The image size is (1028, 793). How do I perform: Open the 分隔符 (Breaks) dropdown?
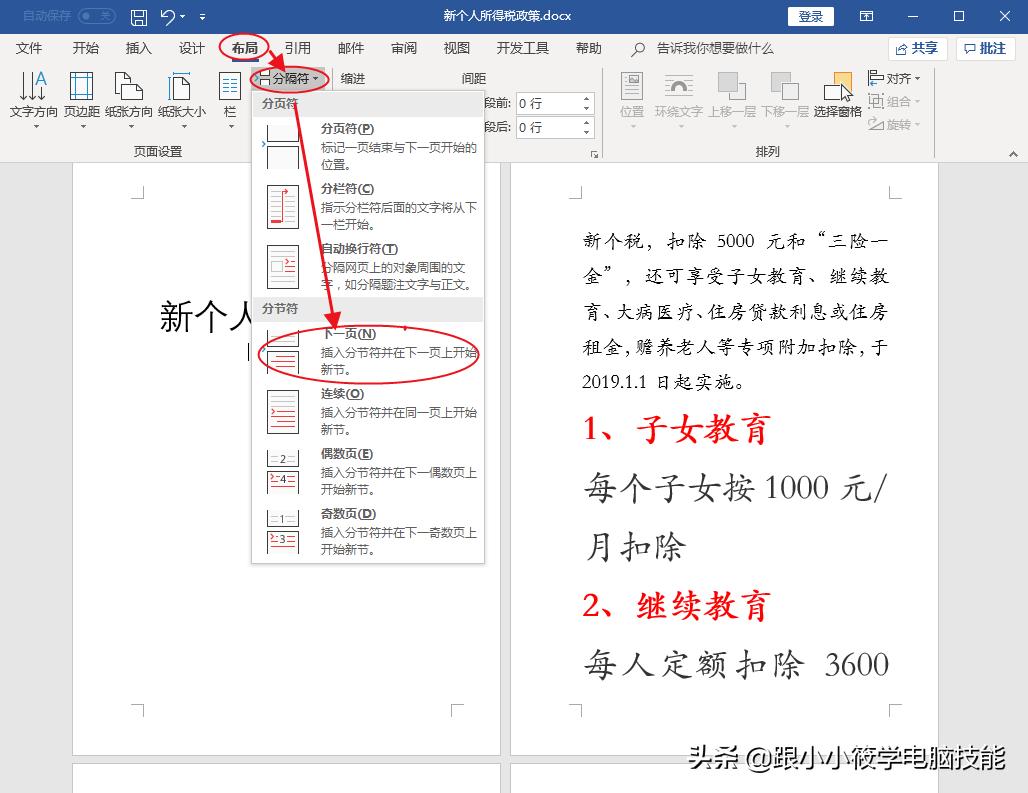click(289, 78)
